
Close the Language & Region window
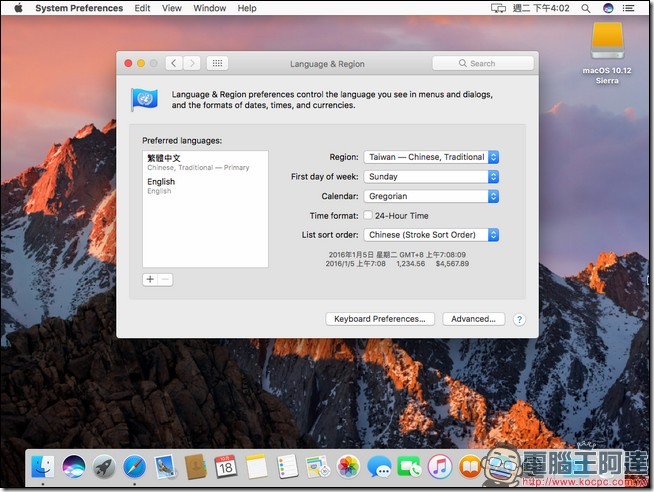pos(128,63)
